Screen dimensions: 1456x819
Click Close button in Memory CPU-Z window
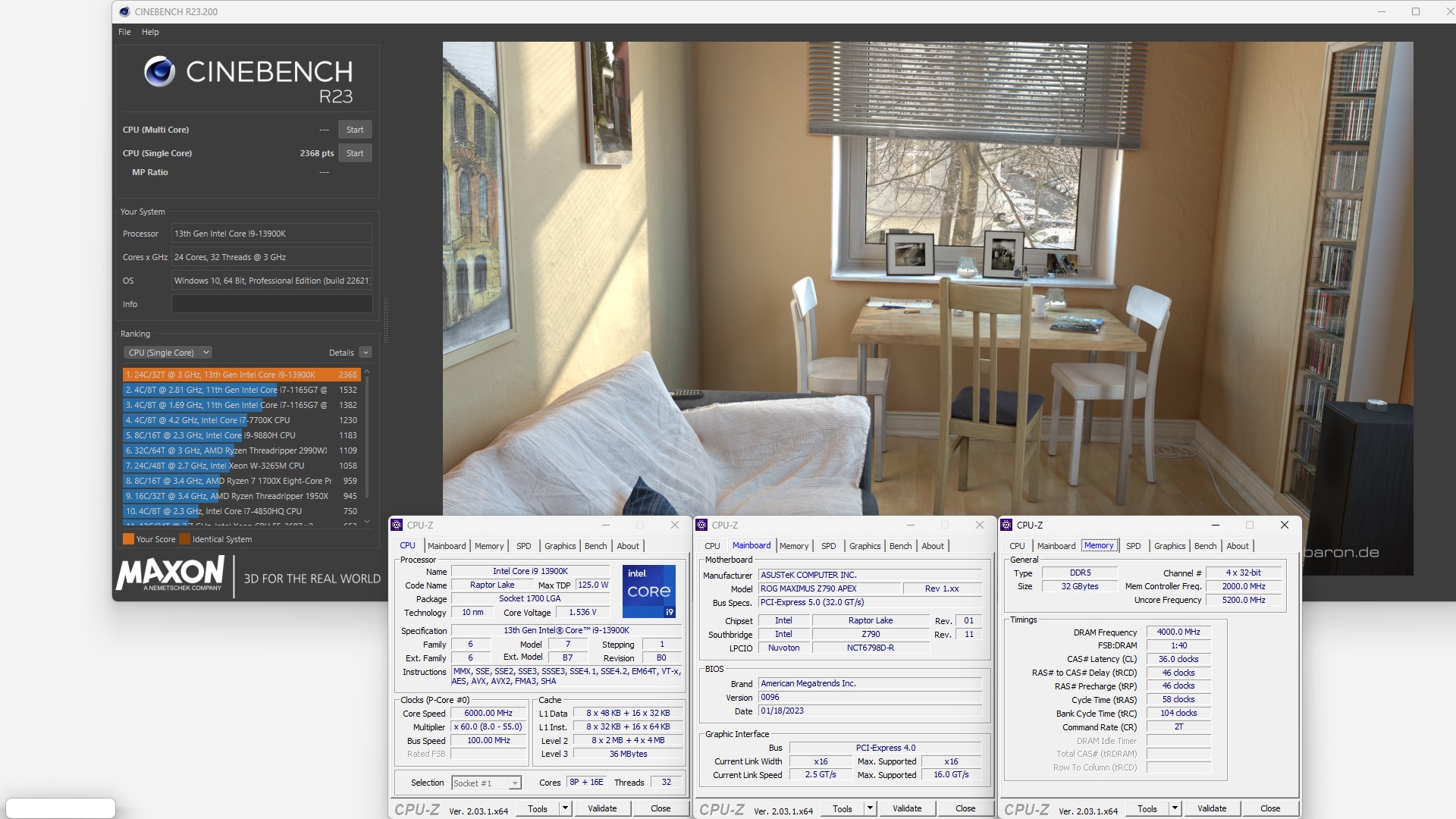point(1270,809)
